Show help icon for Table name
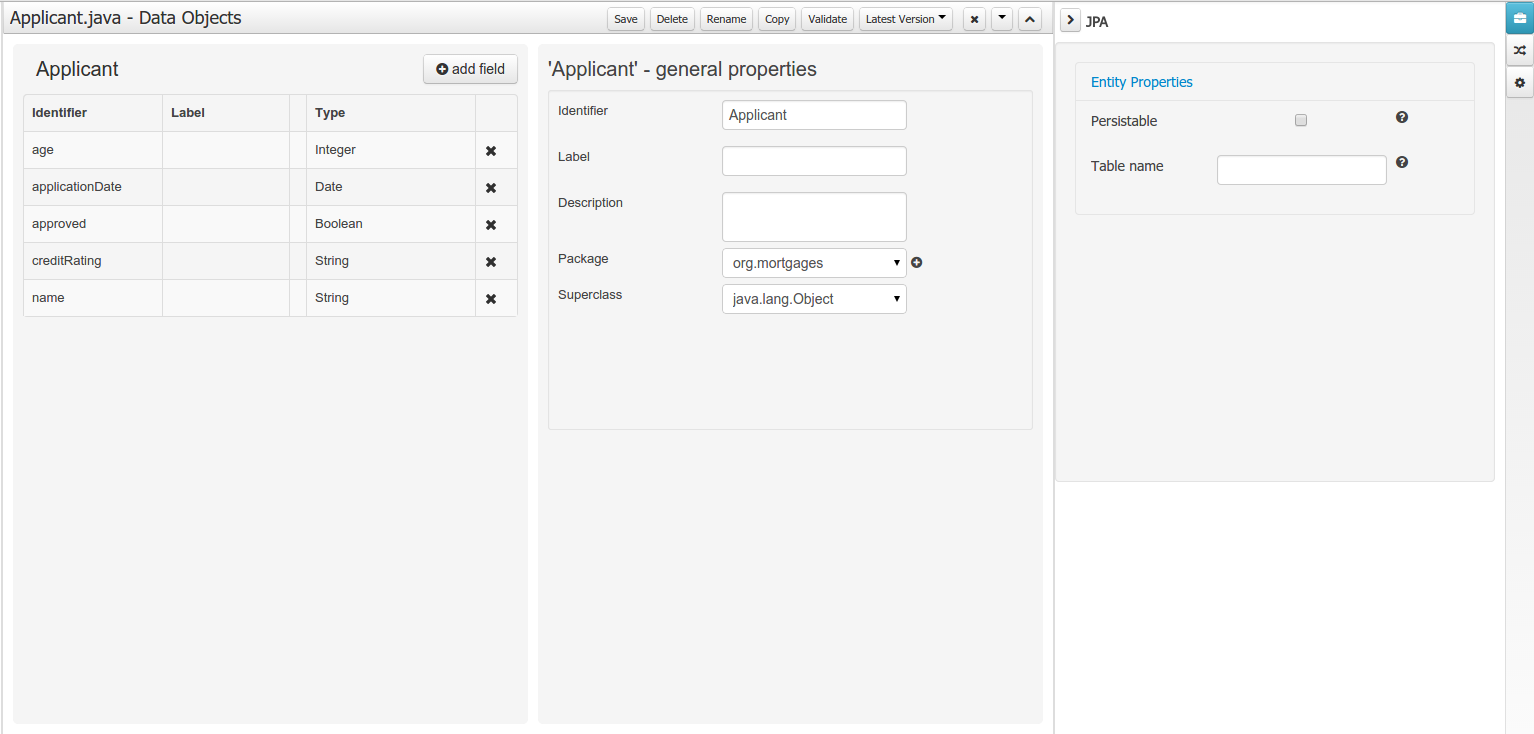This screenshot has width=1534, height=734. pos(1402,162)
